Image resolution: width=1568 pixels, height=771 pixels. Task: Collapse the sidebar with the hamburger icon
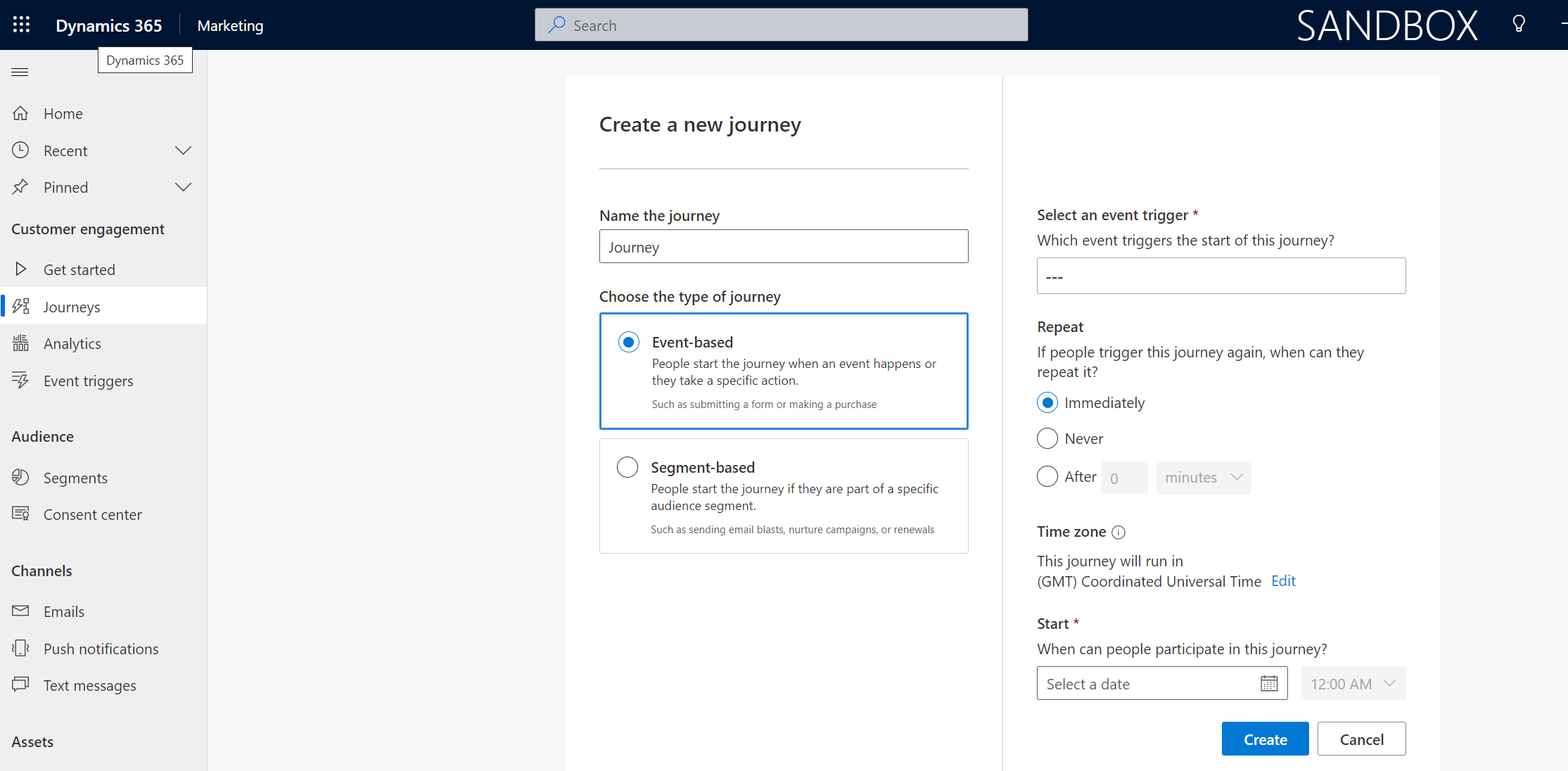20,72
